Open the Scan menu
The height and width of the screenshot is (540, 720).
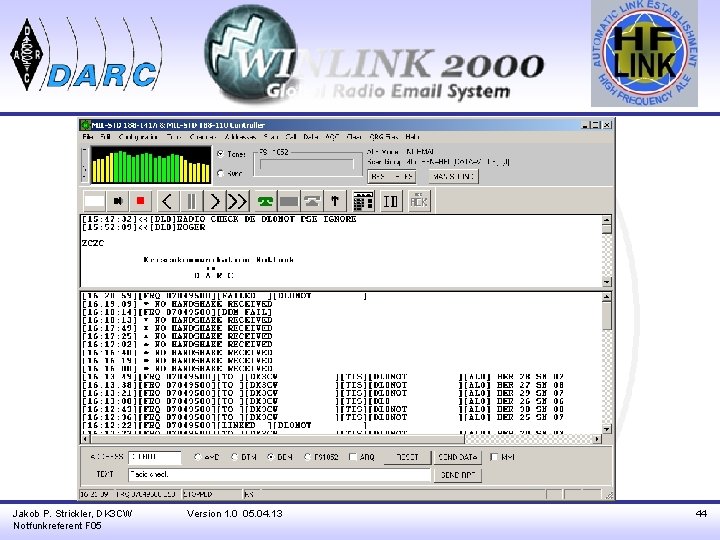tap(271, 137)
